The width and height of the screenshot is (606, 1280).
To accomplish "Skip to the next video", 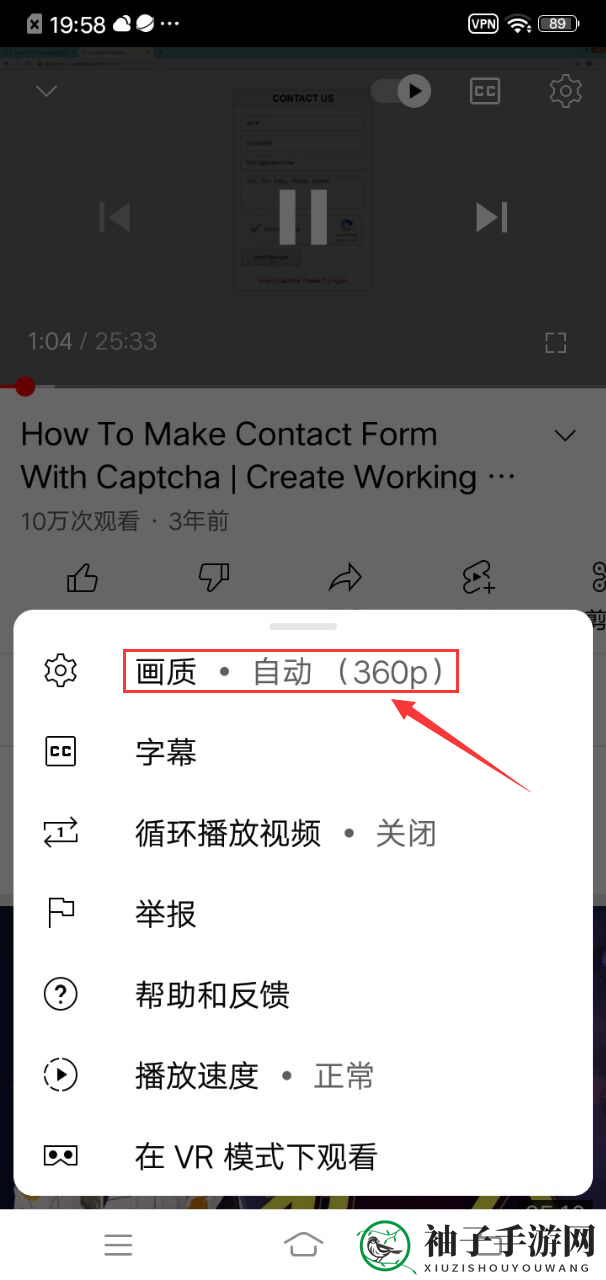I will click(491, 217).
